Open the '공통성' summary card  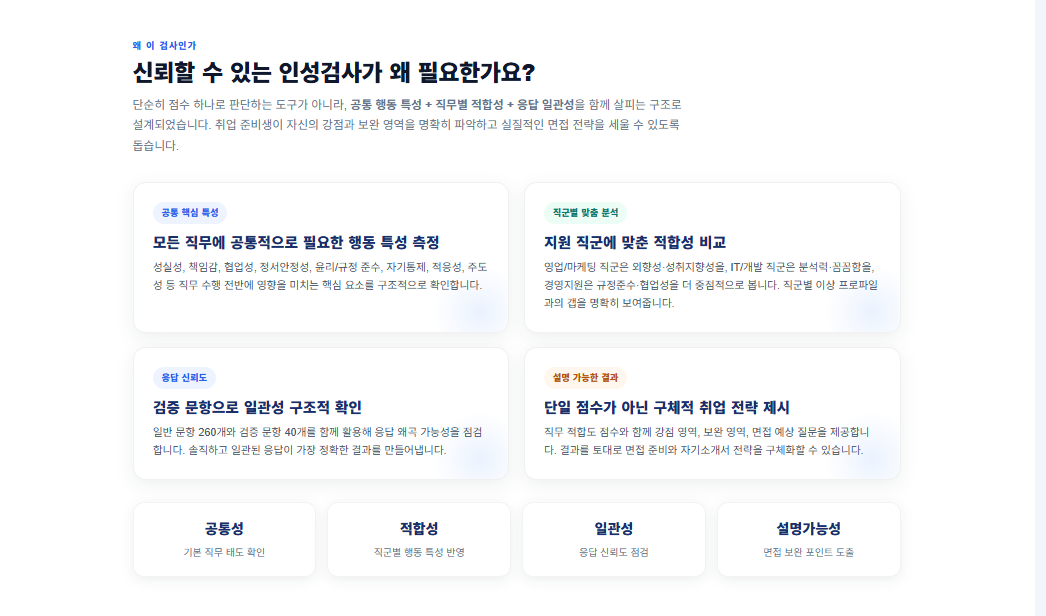224,539
